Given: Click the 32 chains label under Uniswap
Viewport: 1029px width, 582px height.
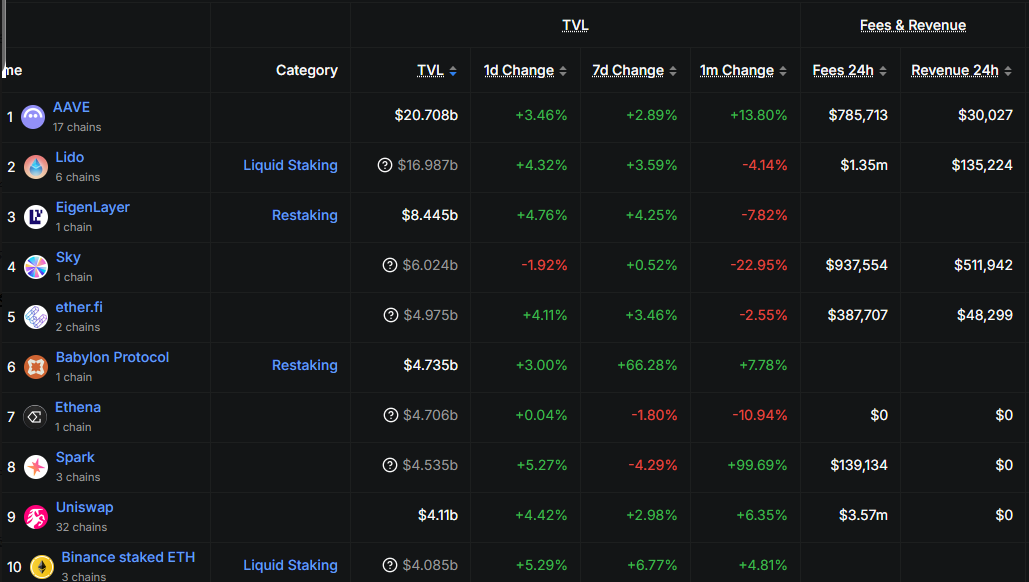Looking at the screenshot, I should [81, 527].
